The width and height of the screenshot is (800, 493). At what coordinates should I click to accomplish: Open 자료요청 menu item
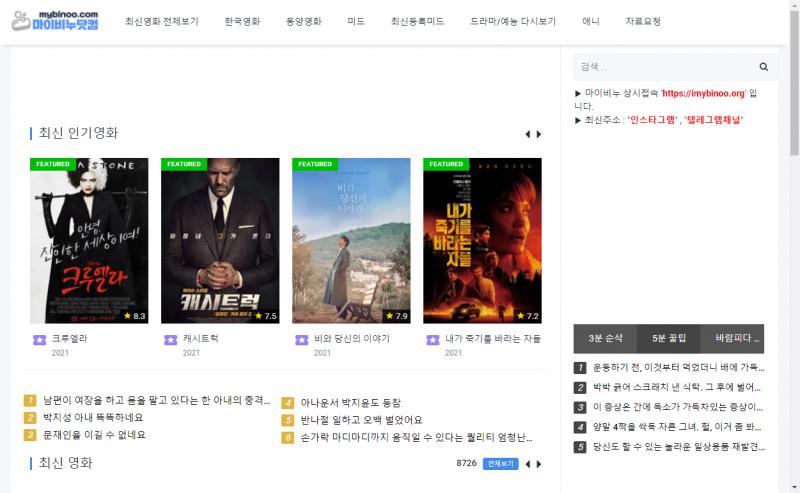(x=643, y=21)
